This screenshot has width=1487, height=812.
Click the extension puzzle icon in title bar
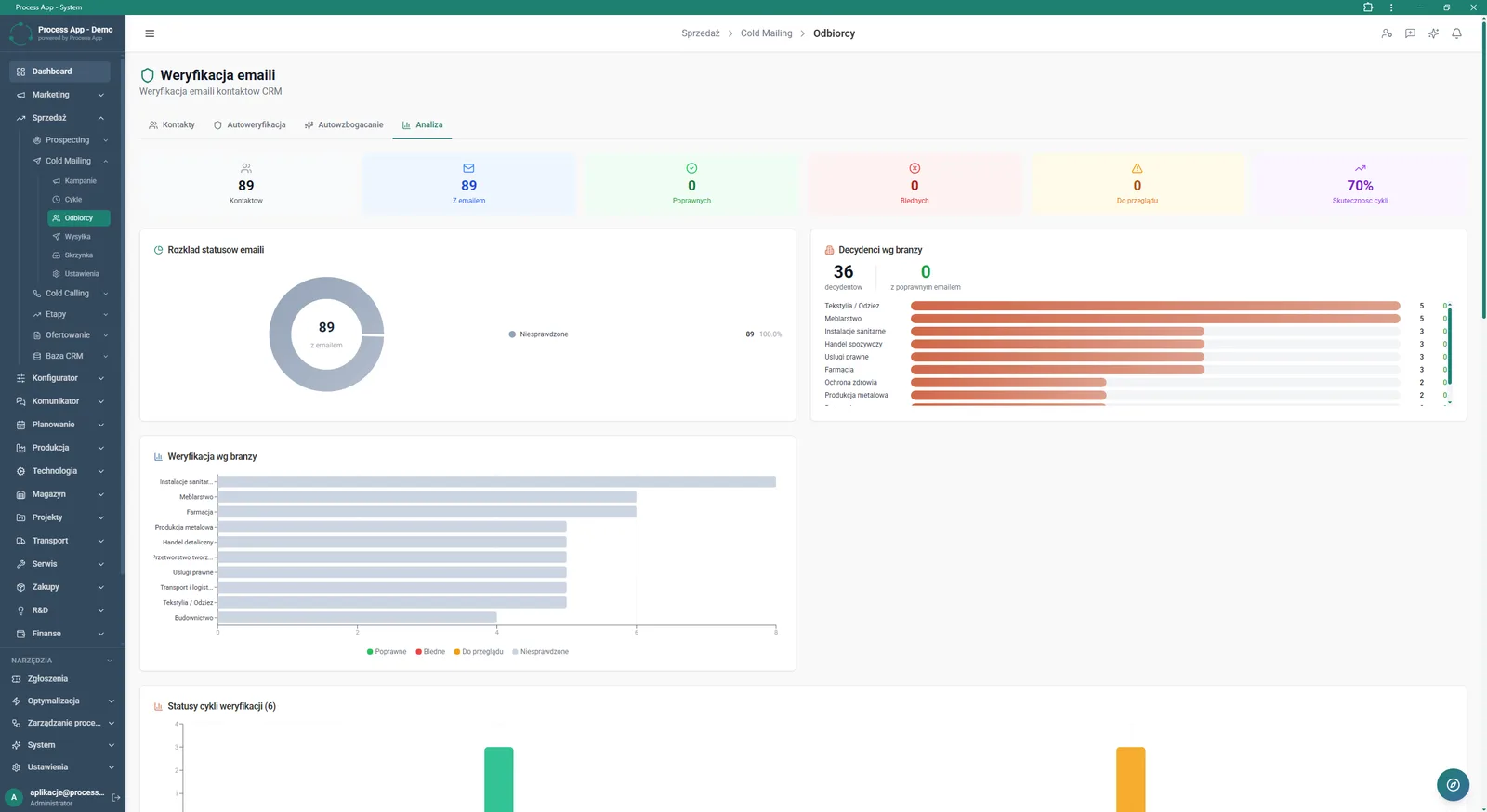pos(1368,7)
